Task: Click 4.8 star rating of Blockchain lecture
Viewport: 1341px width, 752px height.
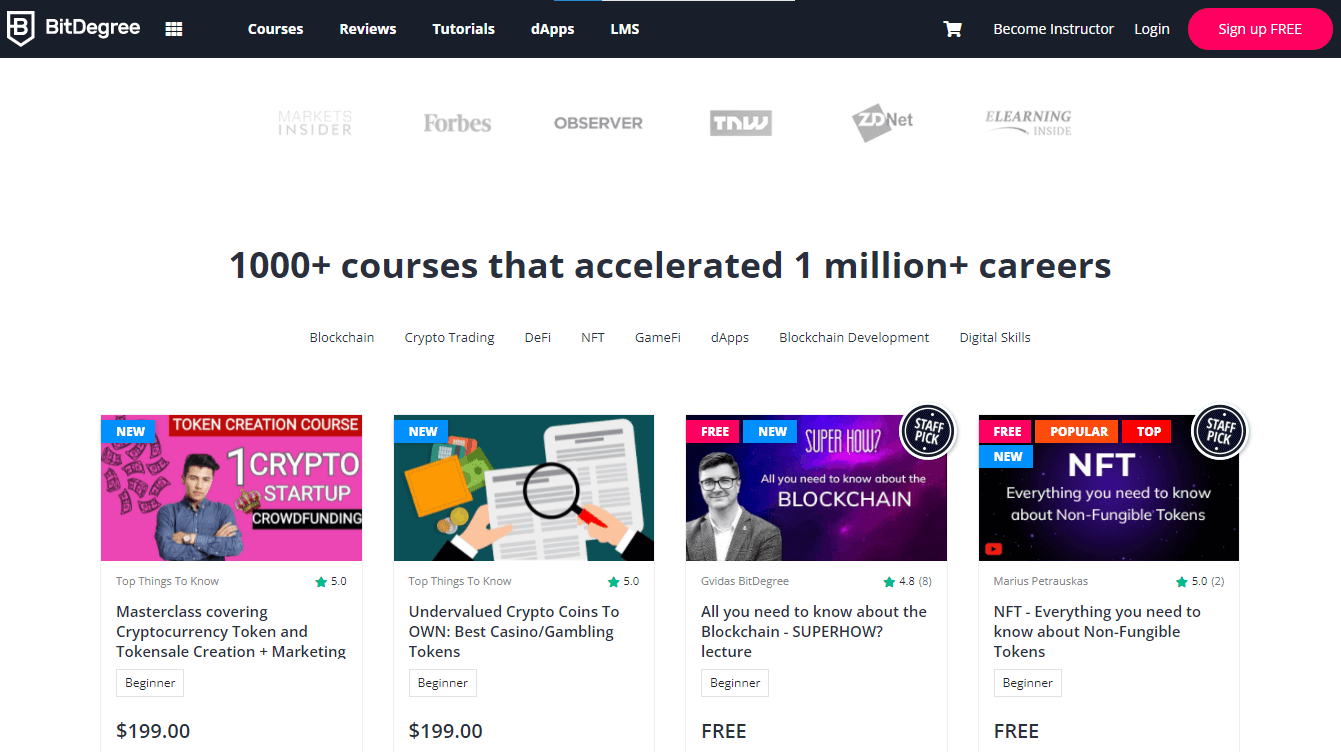Action: coord(907,581)
